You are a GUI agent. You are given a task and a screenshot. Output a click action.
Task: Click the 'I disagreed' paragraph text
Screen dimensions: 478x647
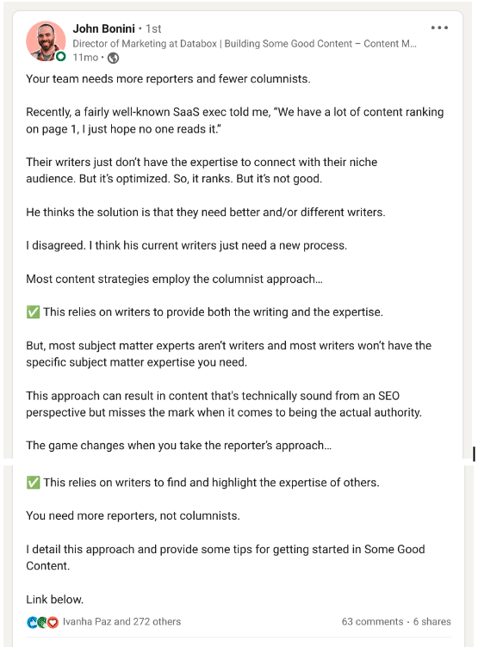pyautogui.click(x=187, y=246)
